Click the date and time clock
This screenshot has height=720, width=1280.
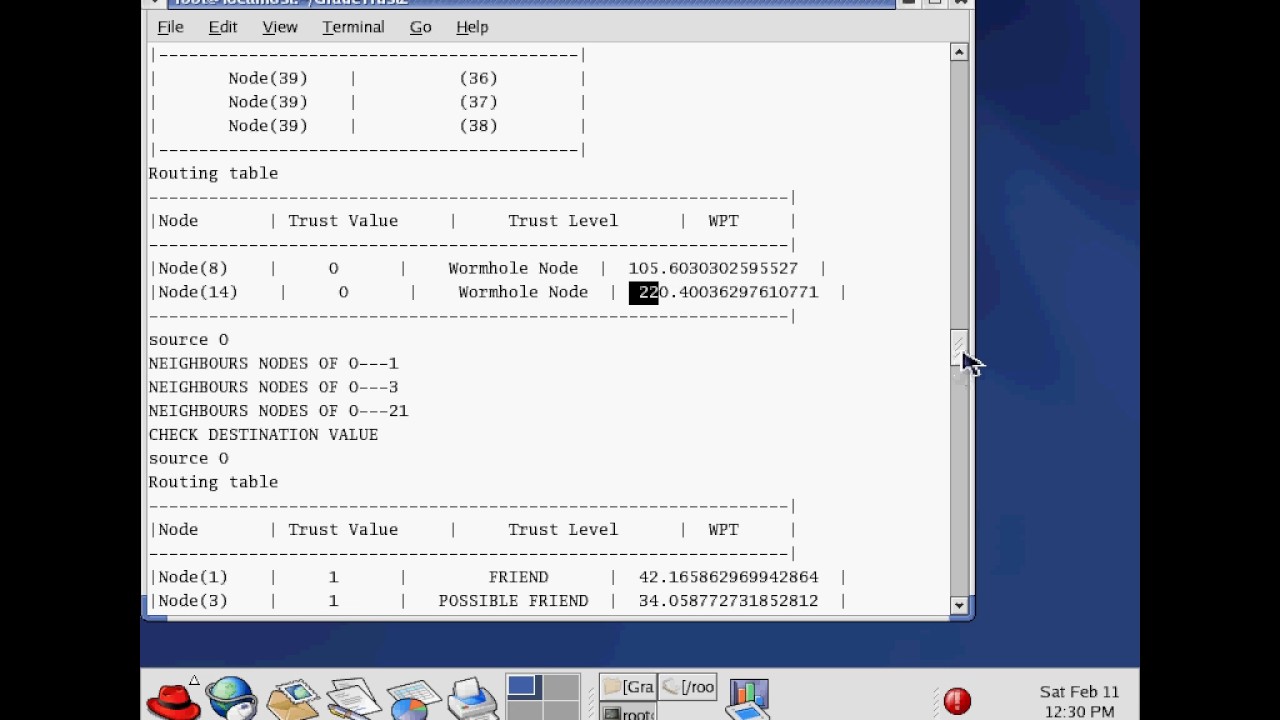point(1079,702)
